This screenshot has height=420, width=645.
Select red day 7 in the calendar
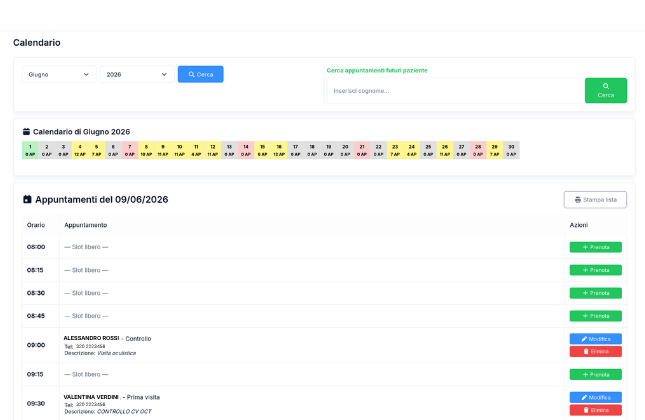[x=130, y=150]
